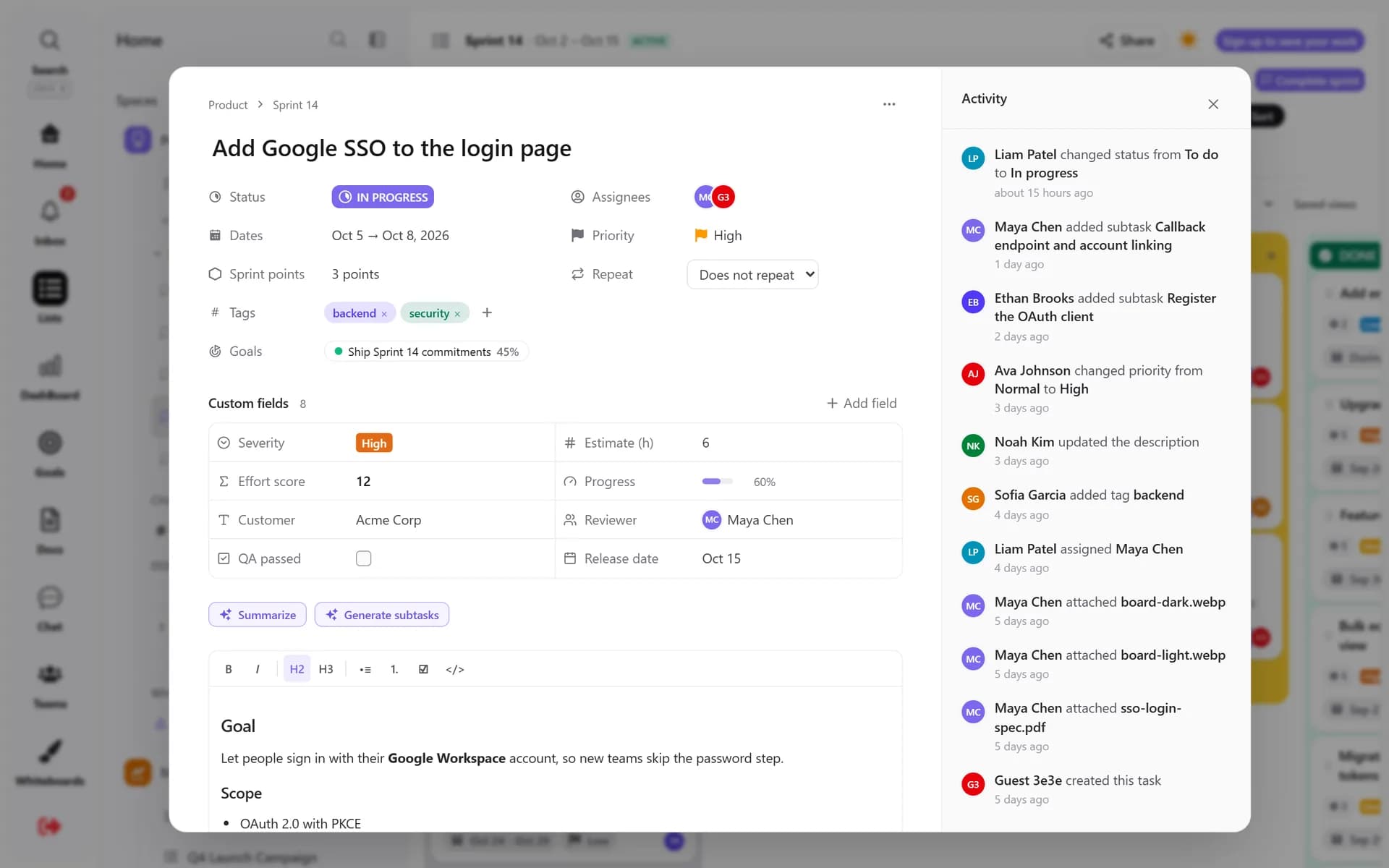The width and height of the screenshot is (1389, 868).
Task: Apply H3 heading style
Action: pos(326,669)
